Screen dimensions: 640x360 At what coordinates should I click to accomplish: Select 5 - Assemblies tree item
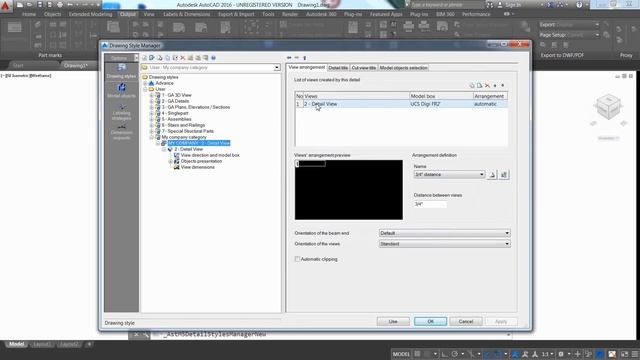tap(176, 119)
